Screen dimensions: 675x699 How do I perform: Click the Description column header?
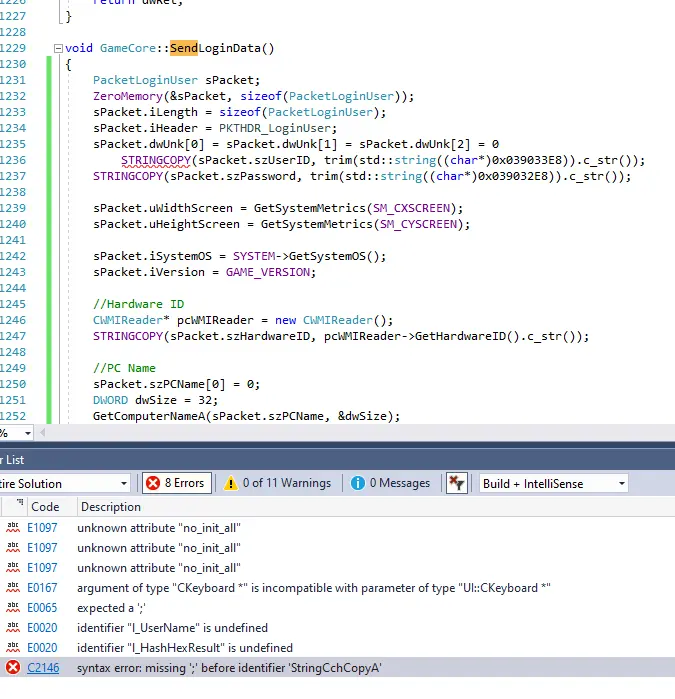tap(111, 507)
